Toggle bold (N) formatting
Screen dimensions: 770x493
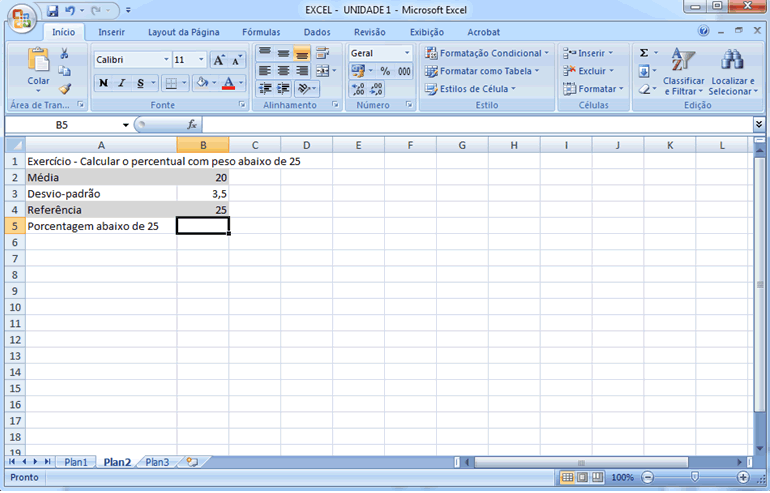click(x=103, y=83)
